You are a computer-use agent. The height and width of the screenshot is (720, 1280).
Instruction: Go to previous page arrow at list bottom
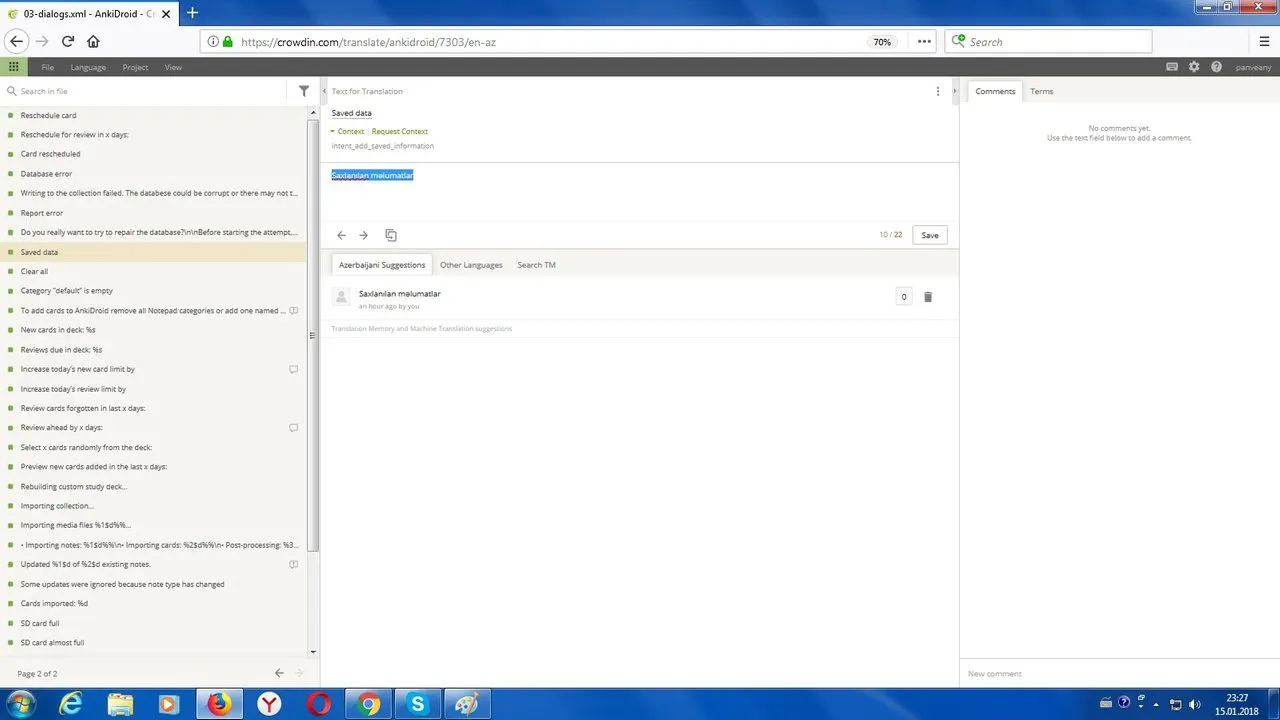(279, 674)
